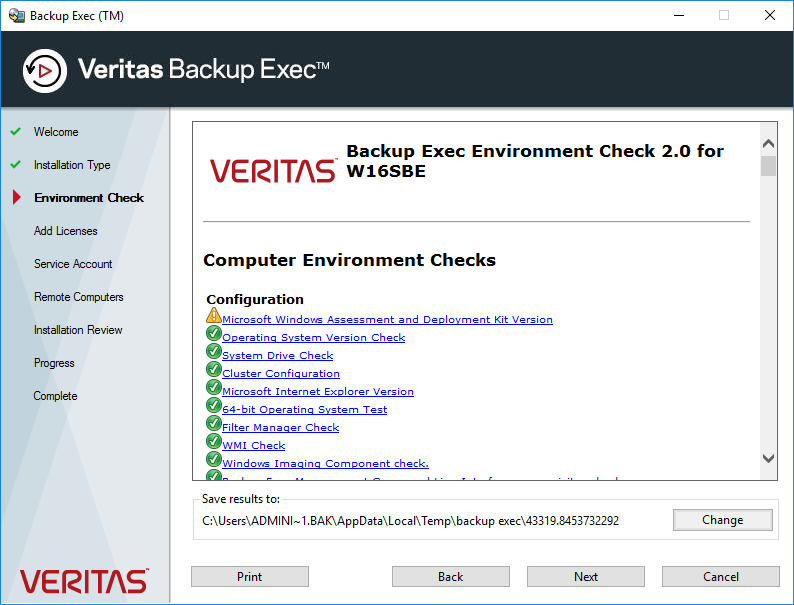
Task: Click Change to modify save location
Action: tap(723, 520)
